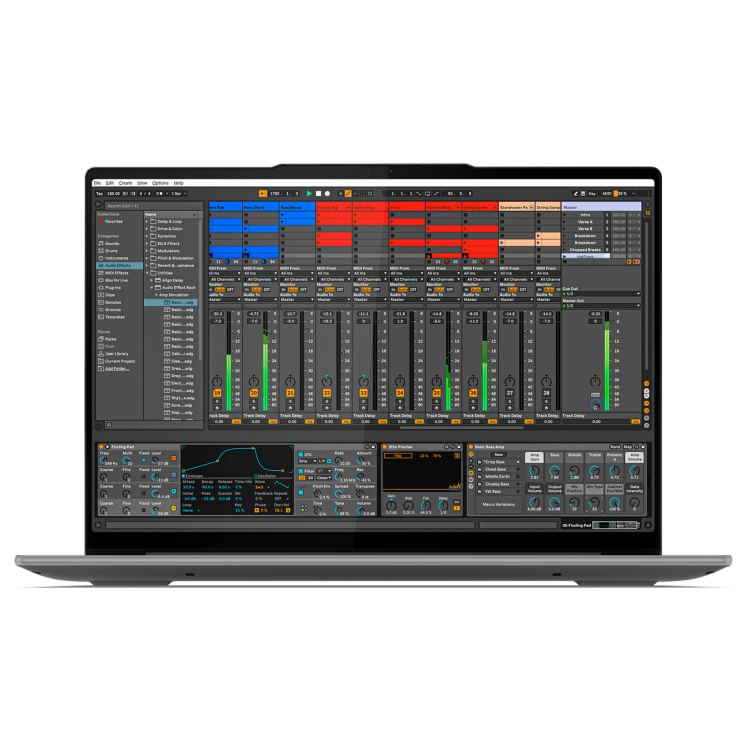The height and width of the screenshot is (750, 750).
Task: Select the MIDI Effects category icon
Action: pyautogui.click(x=101, y=273)
